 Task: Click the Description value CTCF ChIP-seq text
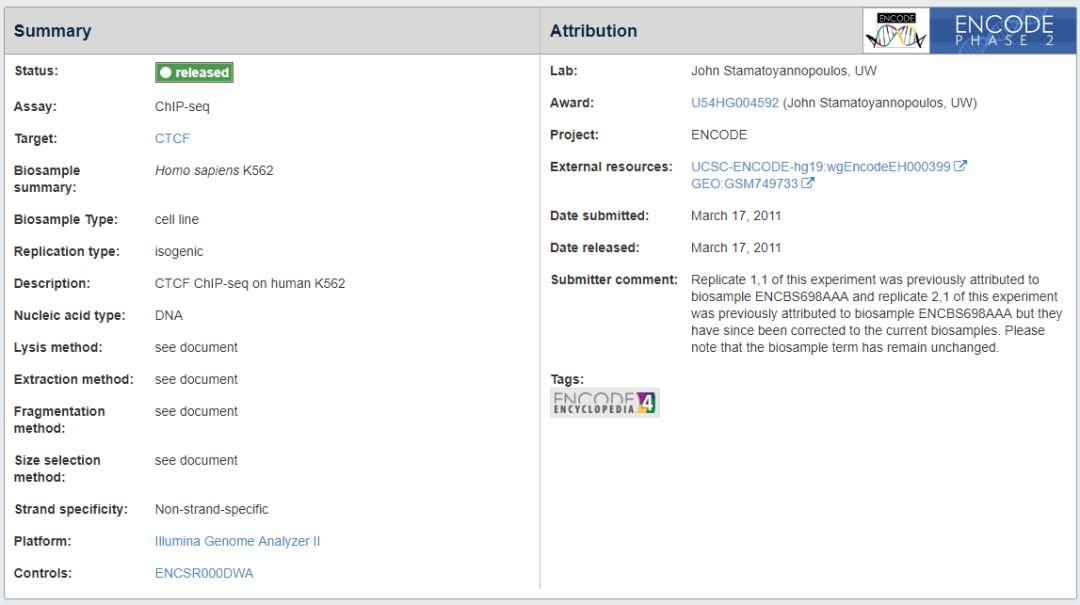[x=250, y=283]
